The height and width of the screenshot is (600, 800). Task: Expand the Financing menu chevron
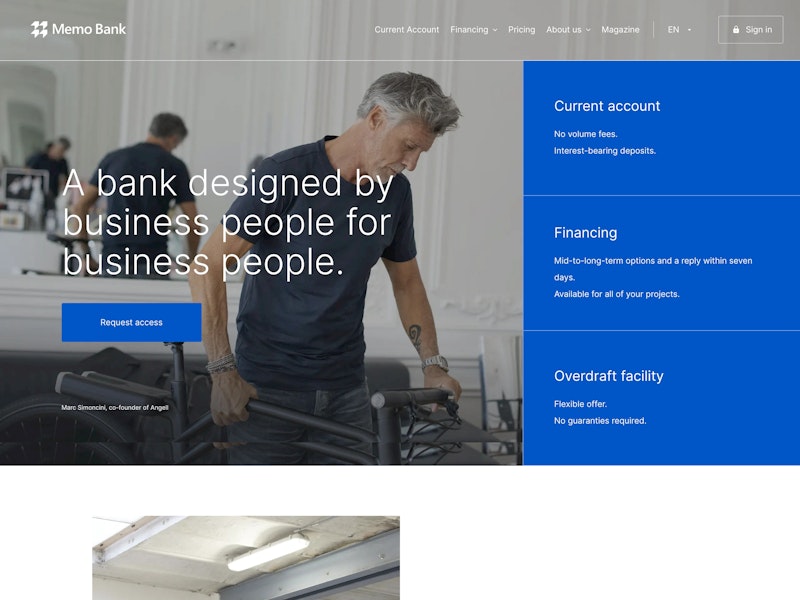(495, 30)
